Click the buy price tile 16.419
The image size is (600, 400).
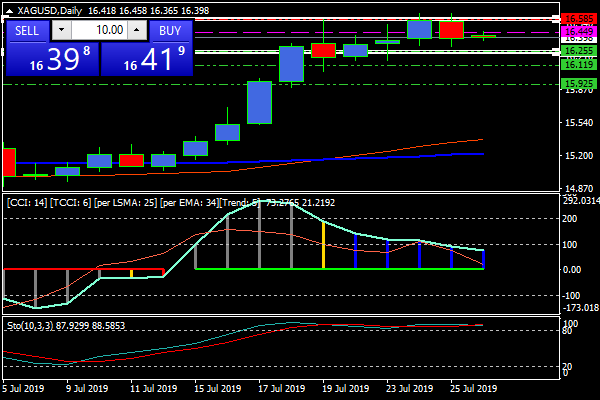147,59
